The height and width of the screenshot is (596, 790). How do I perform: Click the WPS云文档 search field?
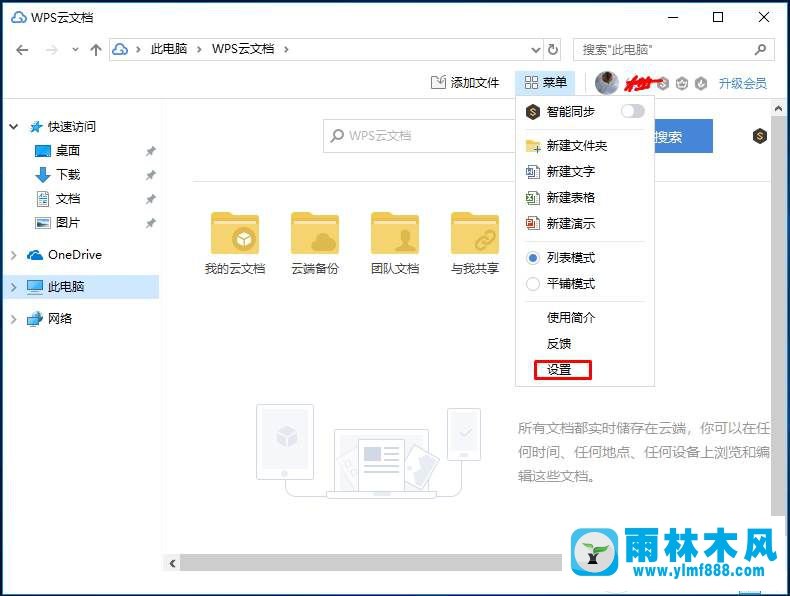(x=420, y=136)
